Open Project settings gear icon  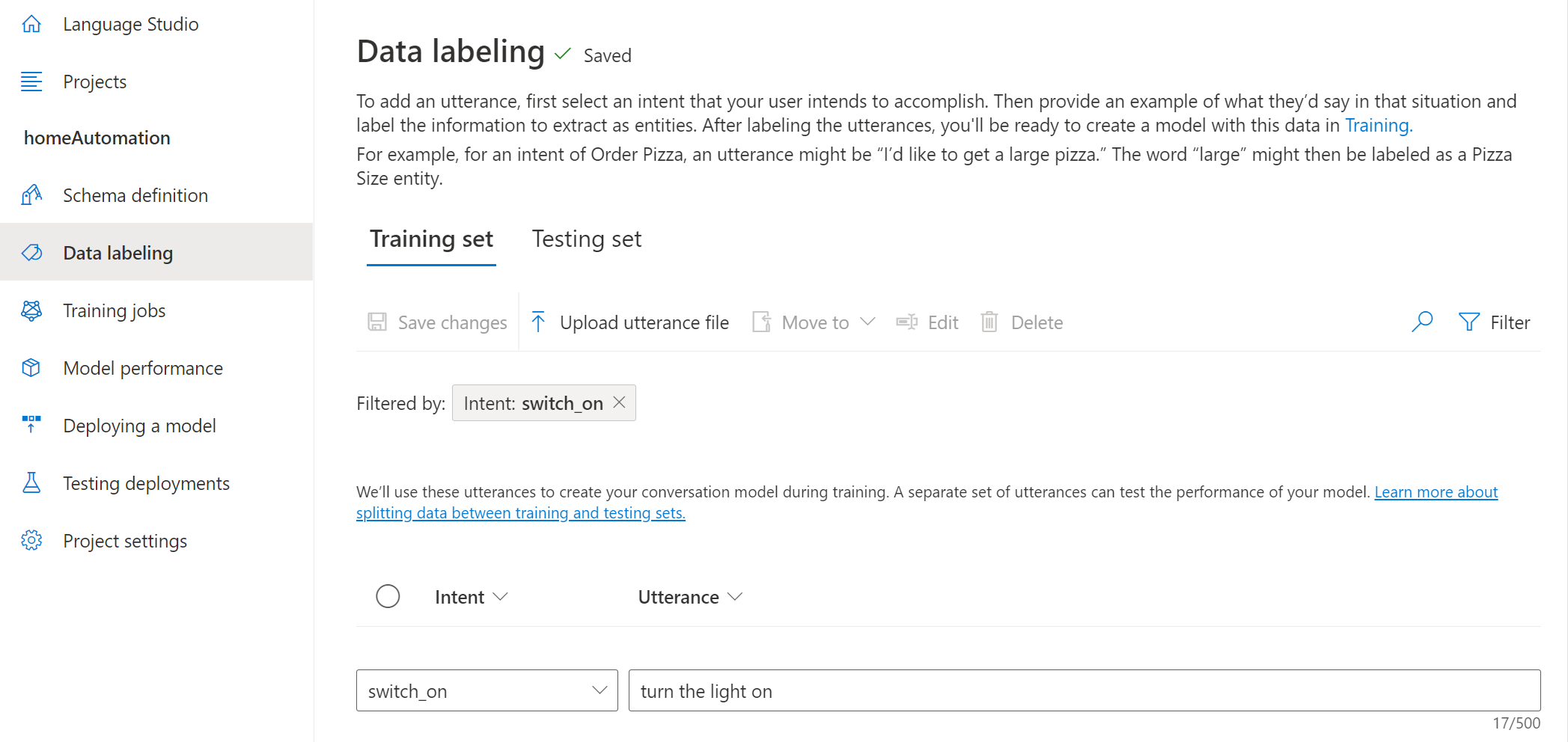point(31,541)
